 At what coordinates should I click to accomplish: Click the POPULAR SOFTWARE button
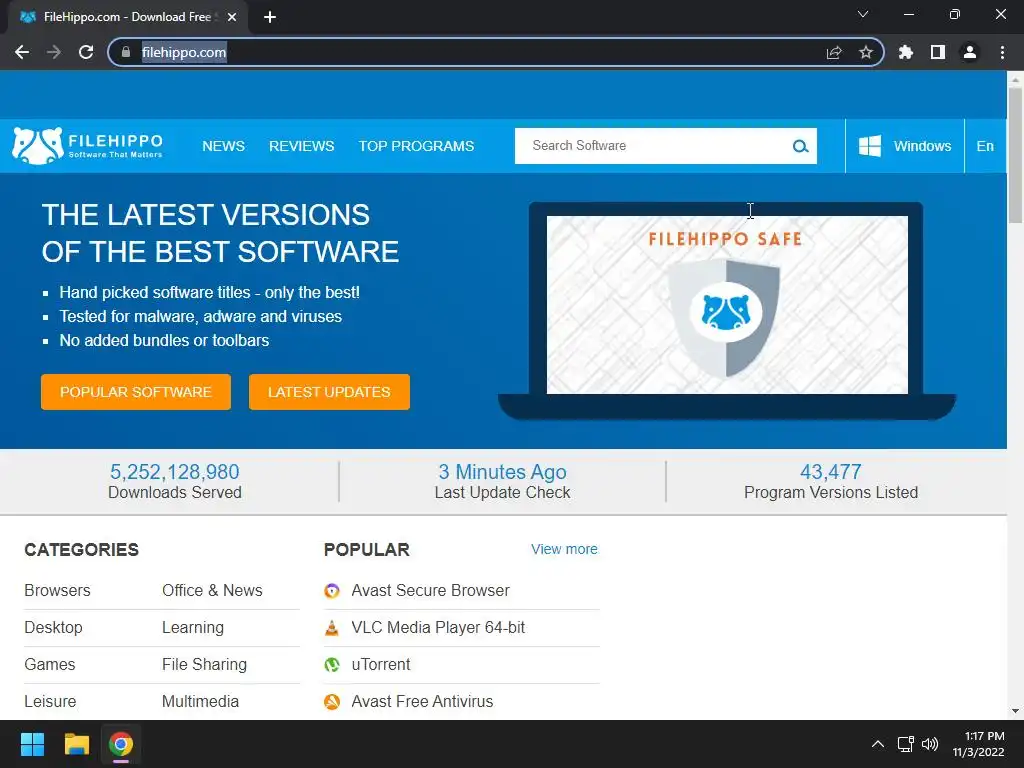(x=136, y=392)
